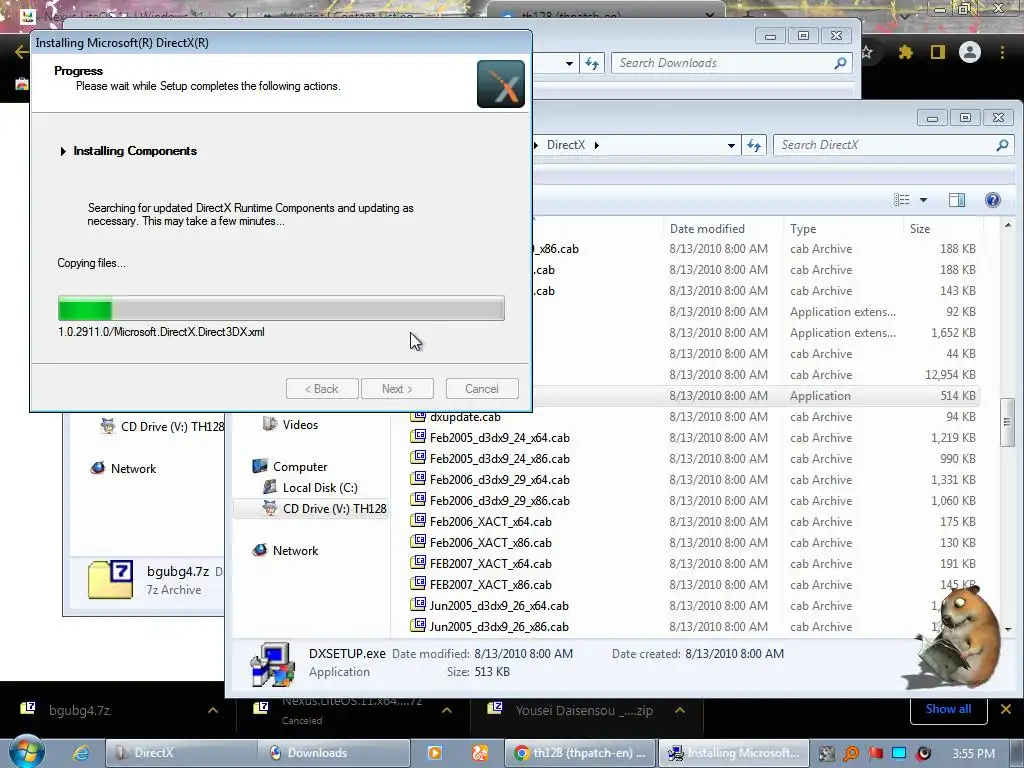Open Chrome side panel icon
Screen dimensions: 1024x768
[938, 52]
